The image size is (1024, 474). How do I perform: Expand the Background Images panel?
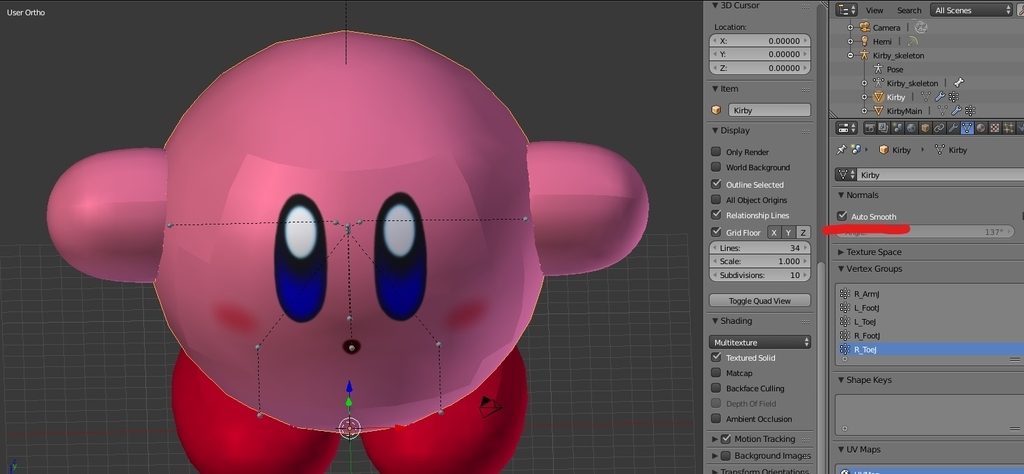click(x=715, y=456)
